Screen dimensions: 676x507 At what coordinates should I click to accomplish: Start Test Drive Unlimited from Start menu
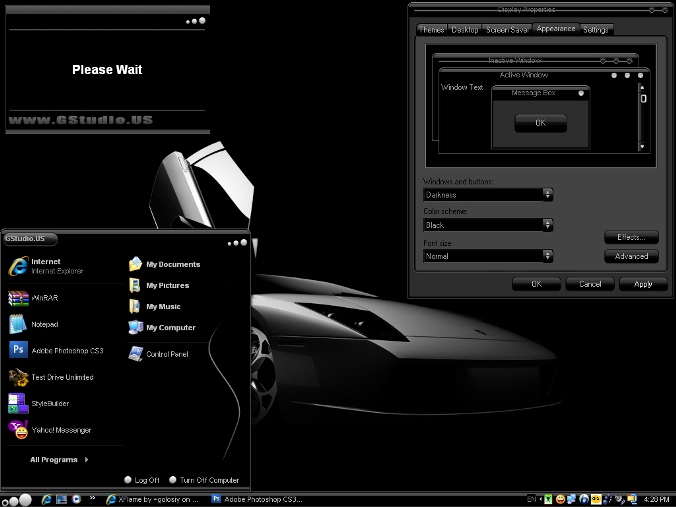[51, 377]
